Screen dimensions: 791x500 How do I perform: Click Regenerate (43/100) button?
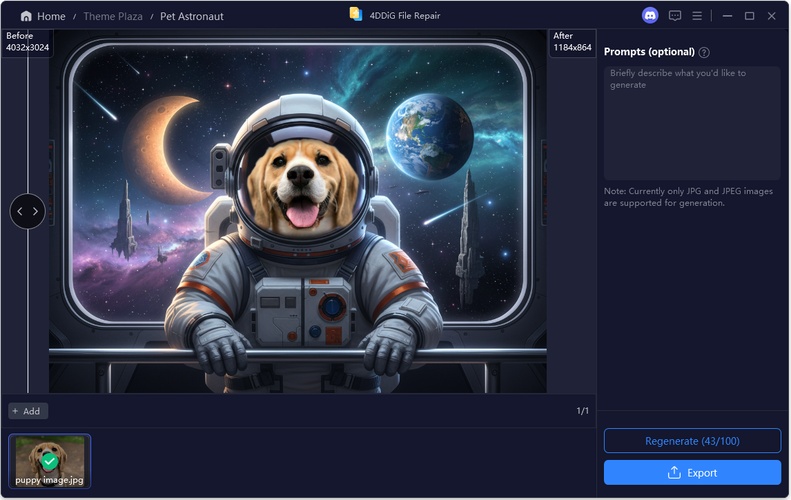pyautogui.click(x=692, y=441)
